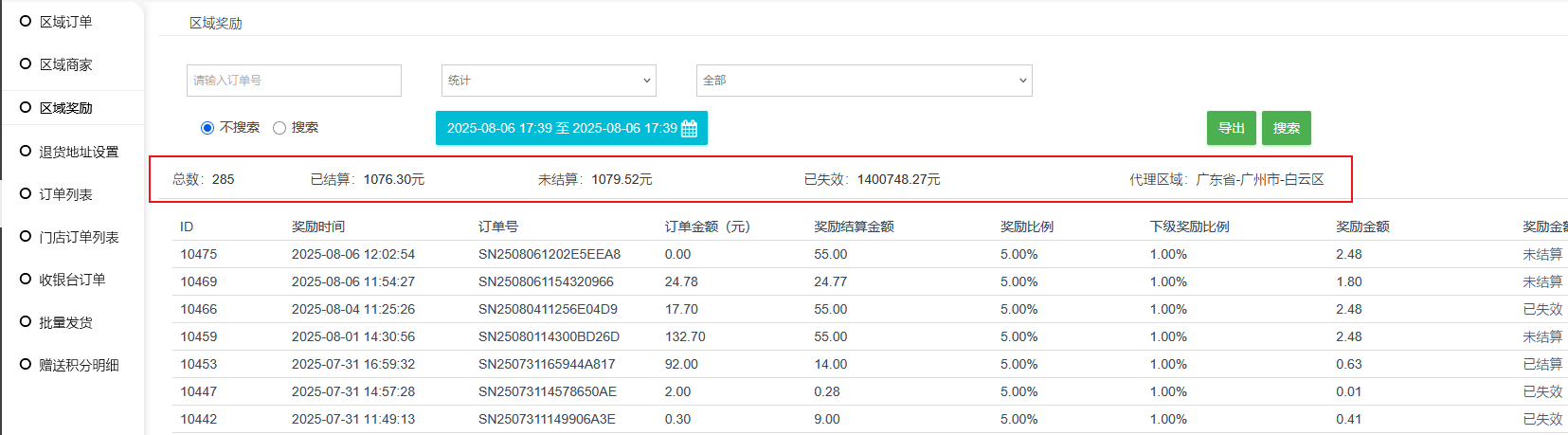The height and width of the screenshot is (435, 1568).
Task: Select the 搜索 radio button
Action: coord(279,128)
